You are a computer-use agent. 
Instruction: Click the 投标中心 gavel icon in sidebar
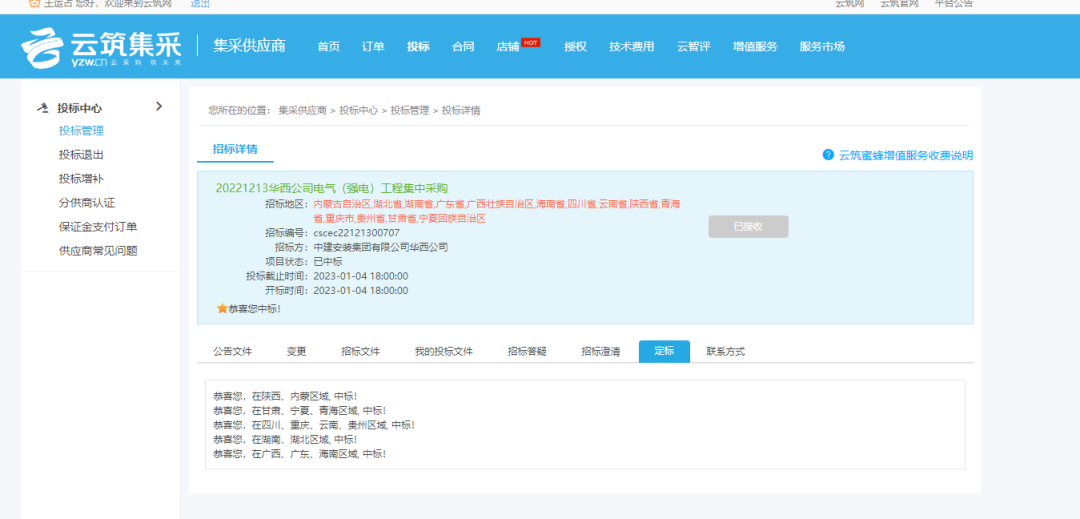coord(42,108)
